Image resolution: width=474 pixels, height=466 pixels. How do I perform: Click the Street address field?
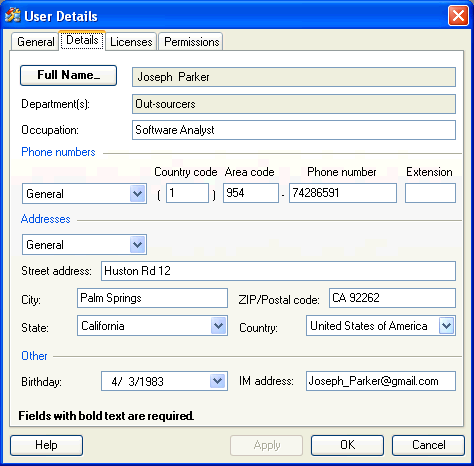278,271
